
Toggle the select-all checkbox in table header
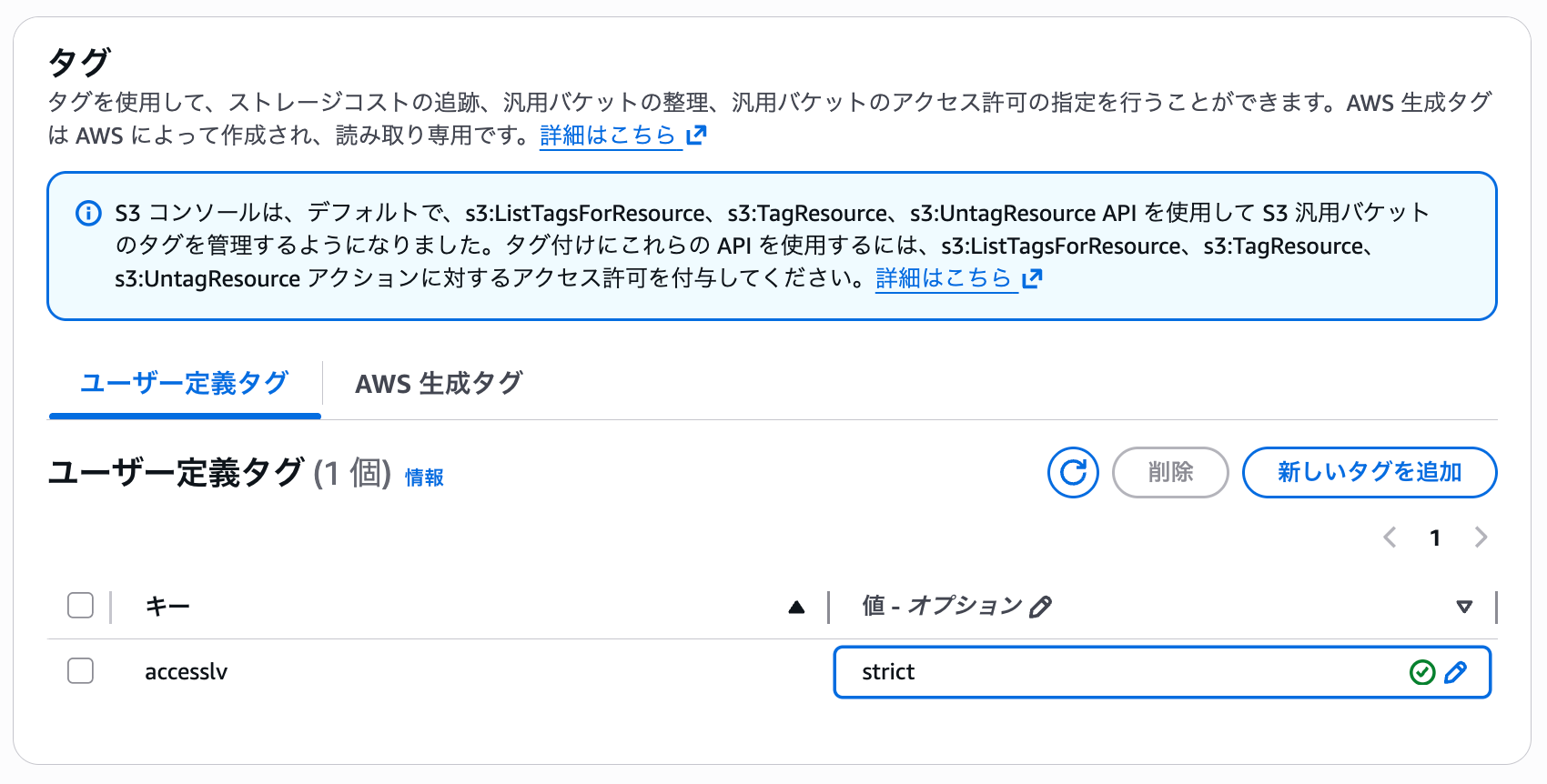pos(81,606)
